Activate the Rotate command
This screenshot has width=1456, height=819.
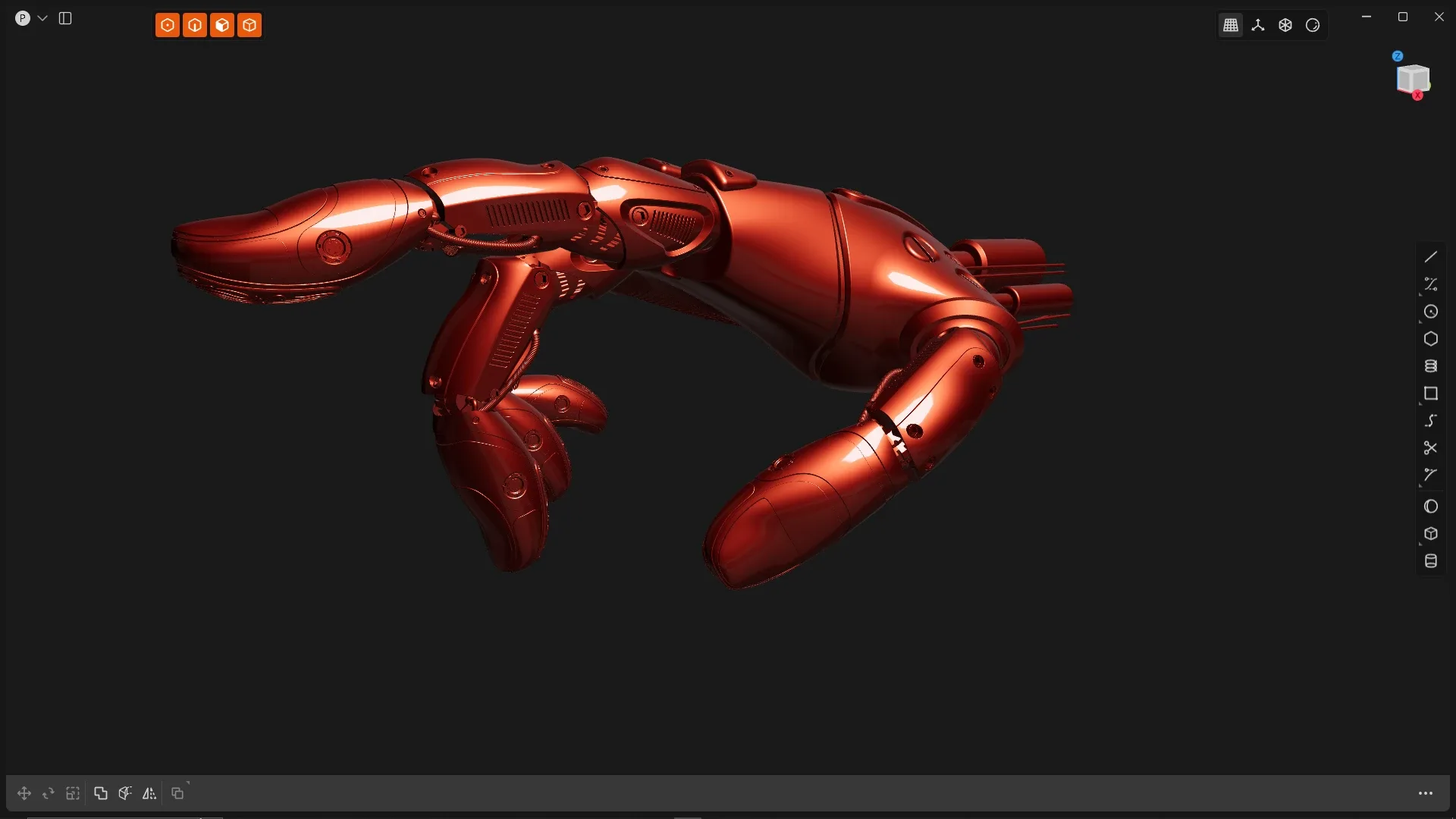49,793
